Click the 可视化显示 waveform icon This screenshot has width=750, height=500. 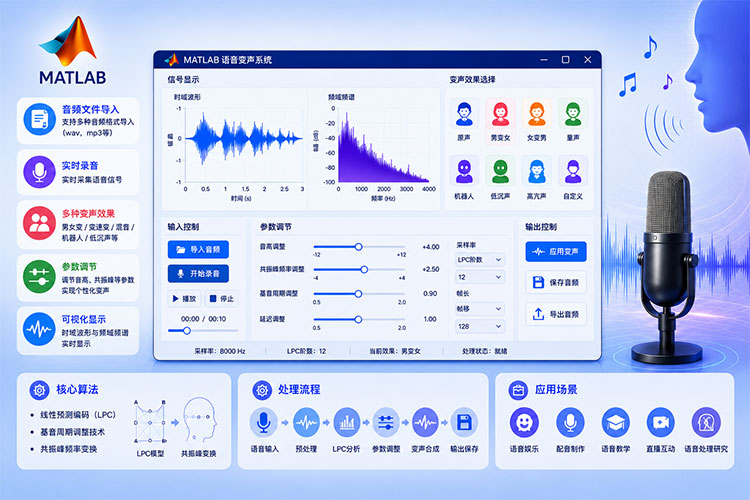[39, 329]
